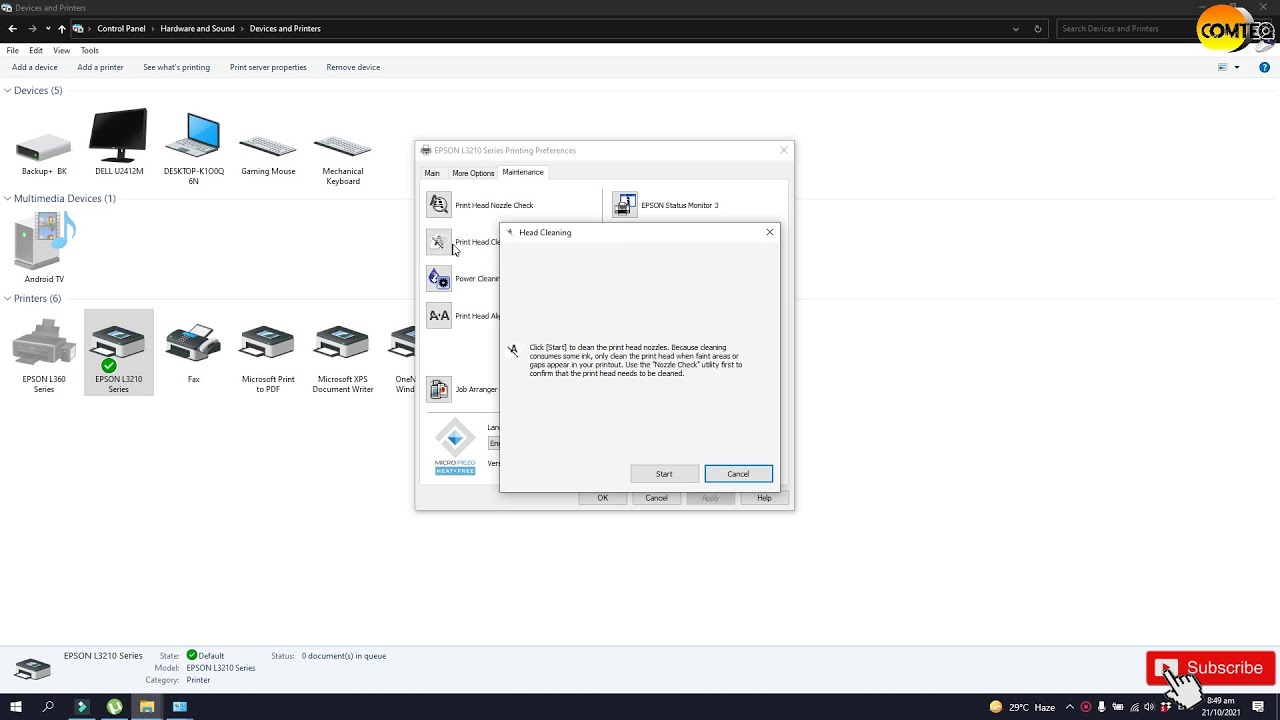Open the Tools menu

click(90, 50)
